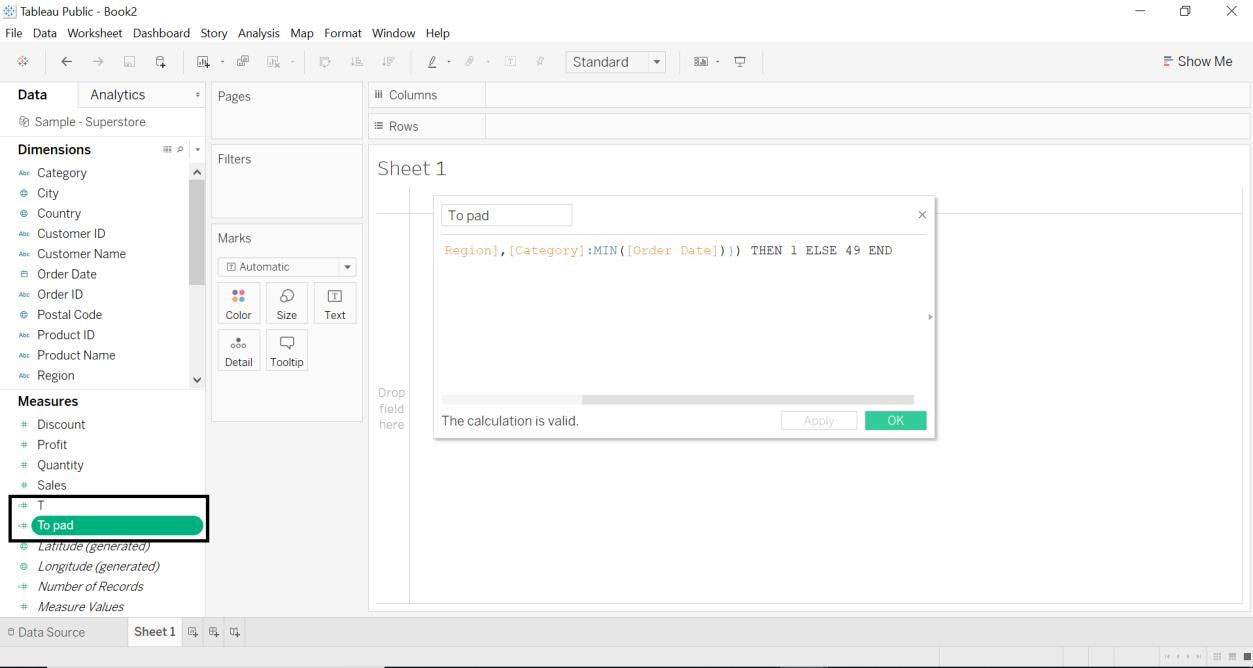Click the undo back arrow in toolbar
Viewport: 1253px width, 668px height.
[x=67, y=62]
